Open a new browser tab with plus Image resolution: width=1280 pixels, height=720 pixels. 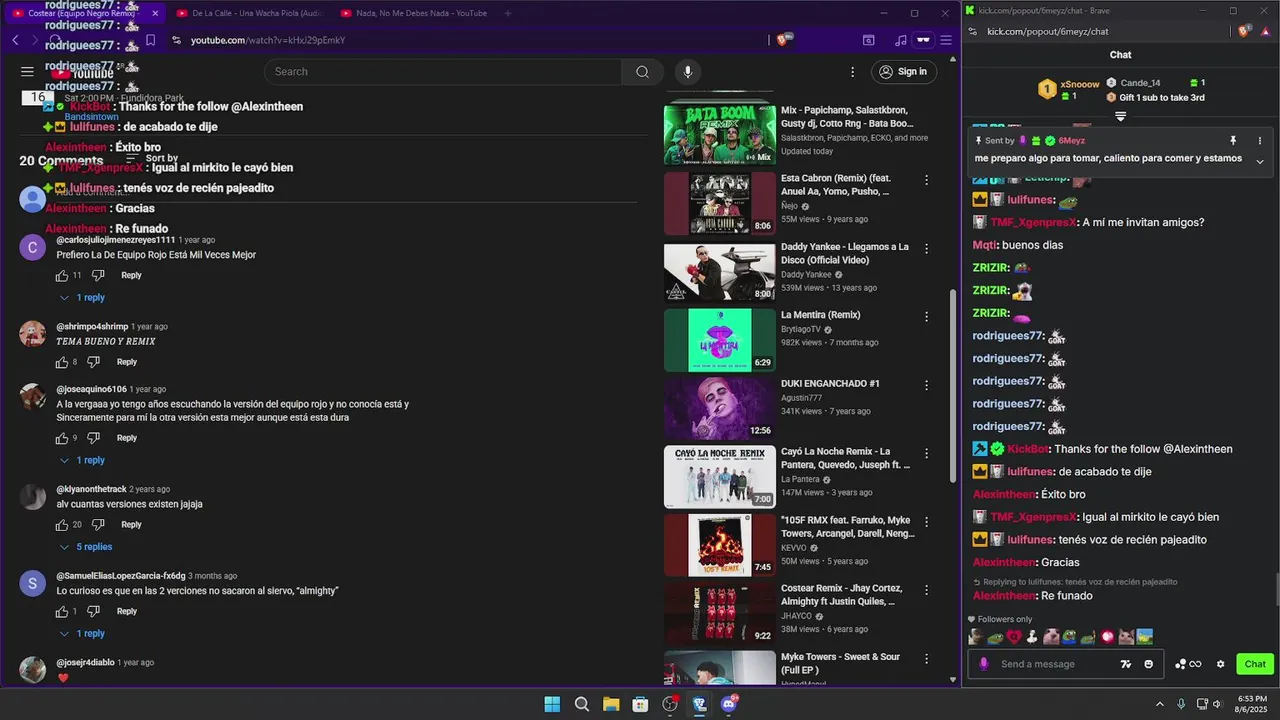point(508,13)
